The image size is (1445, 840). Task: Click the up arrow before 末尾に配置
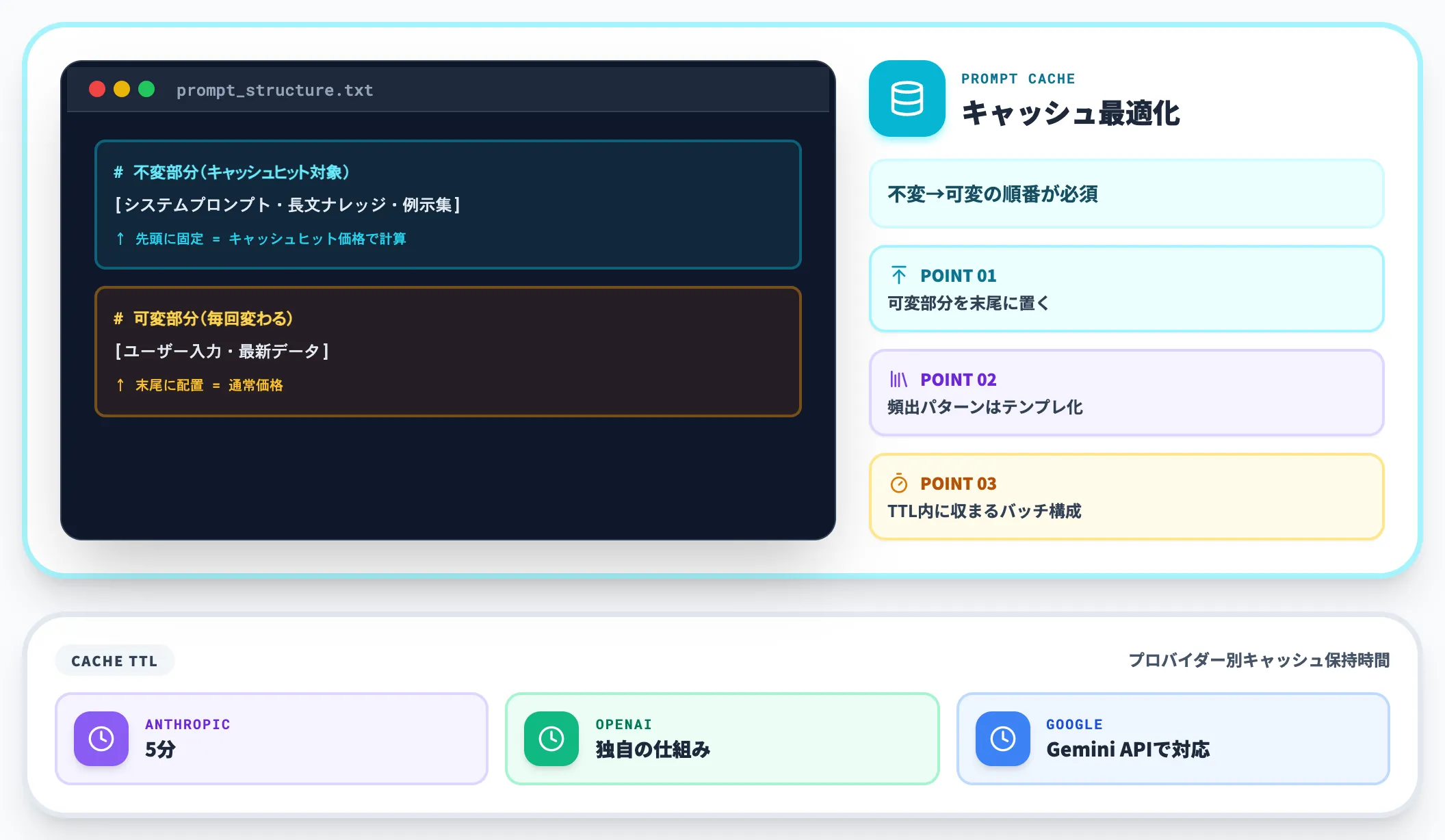click(120, 384)
